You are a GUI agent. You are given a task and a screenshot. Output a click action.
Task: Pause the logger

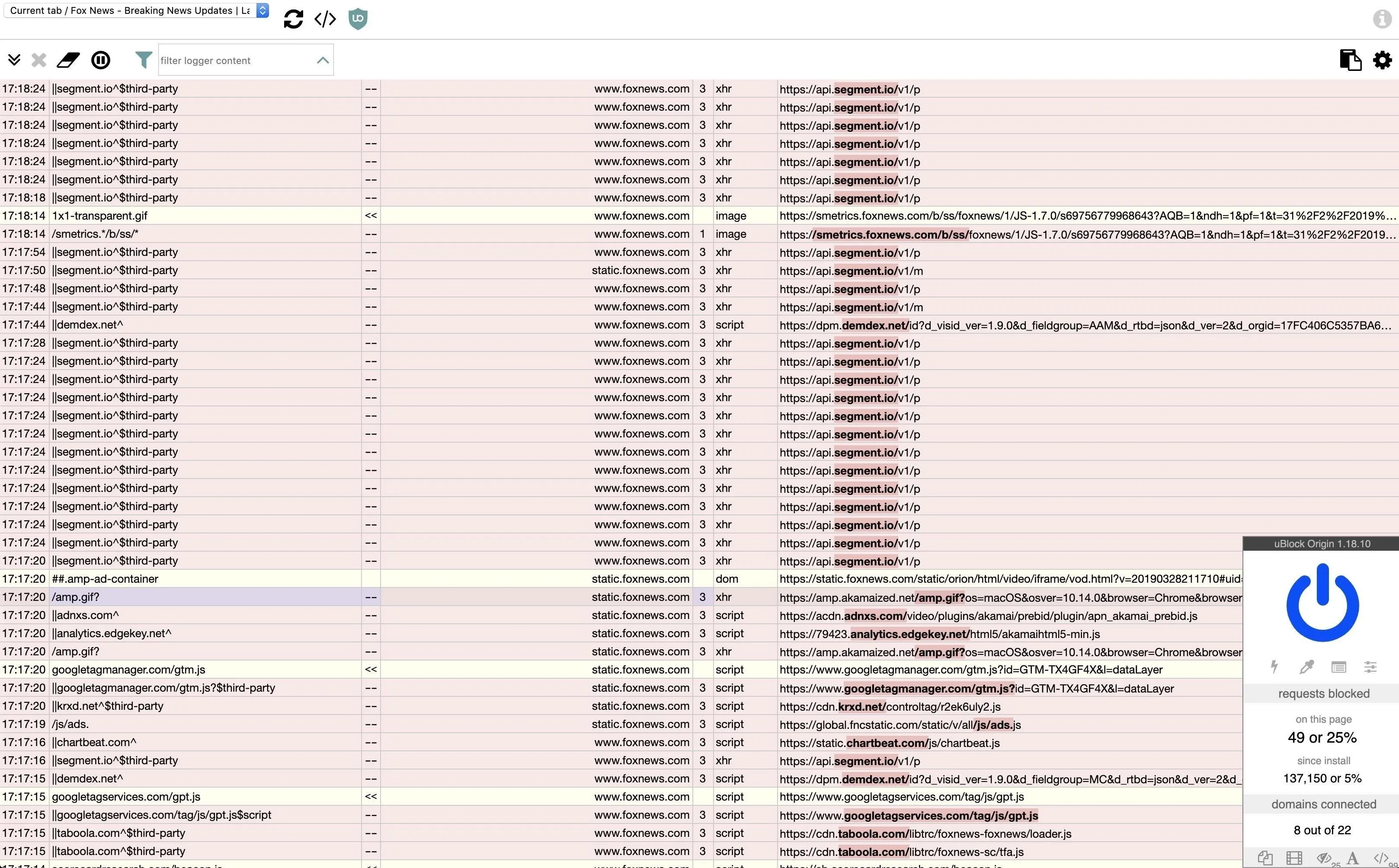(x=100, y=60)
